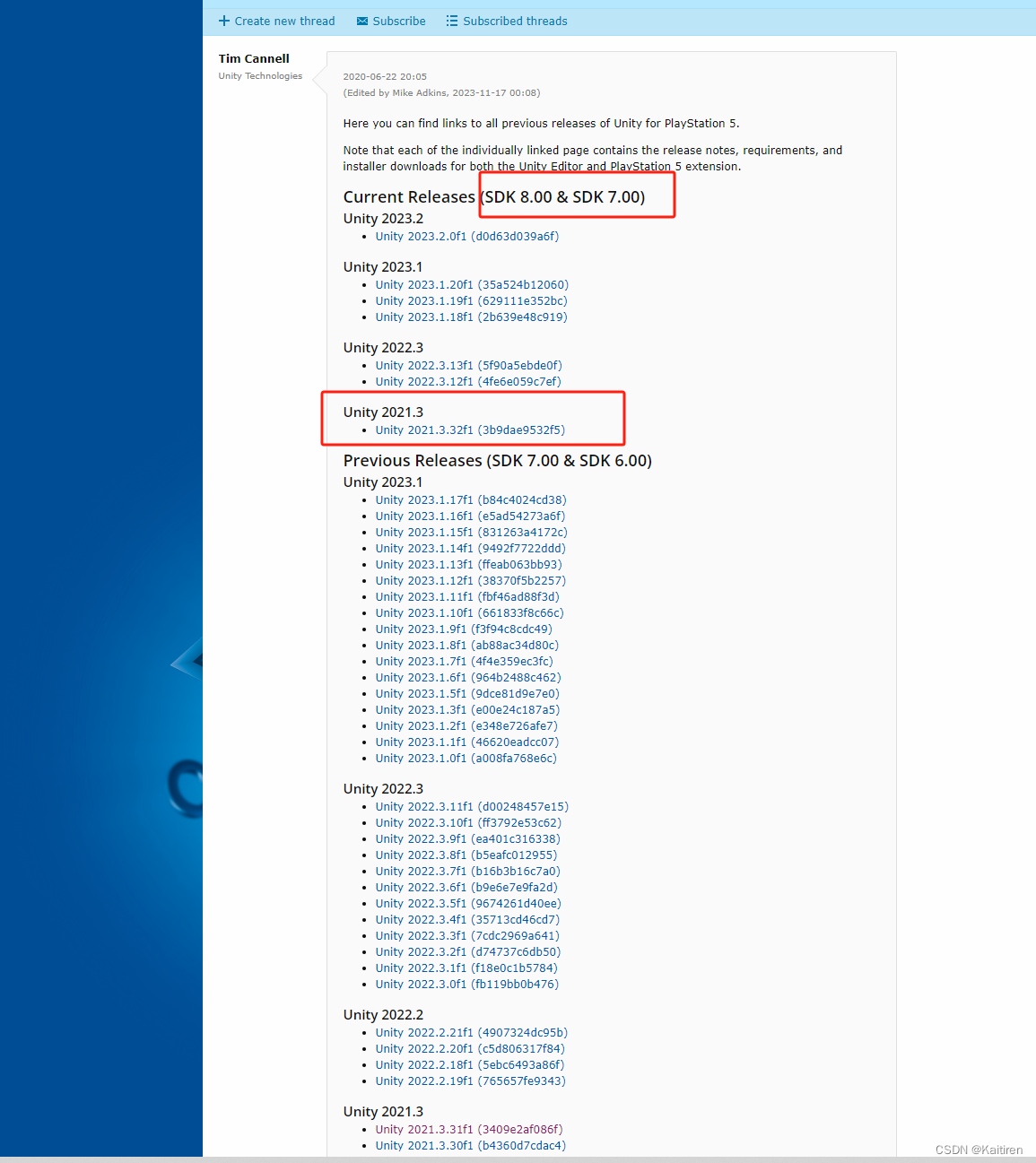Open Unity 2022.3.0f1 release link
1036x1163 pixels.
[466, 984]
